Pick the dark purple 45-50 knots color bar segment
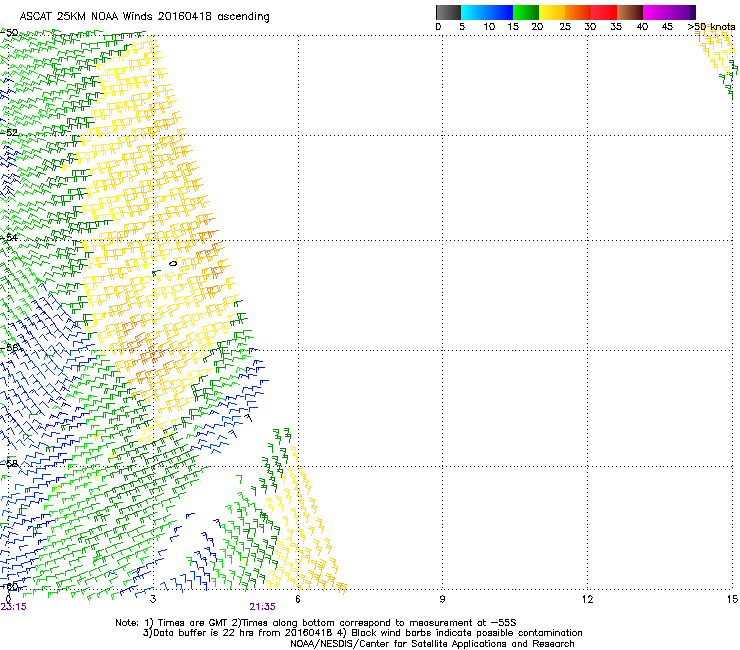 682,12
